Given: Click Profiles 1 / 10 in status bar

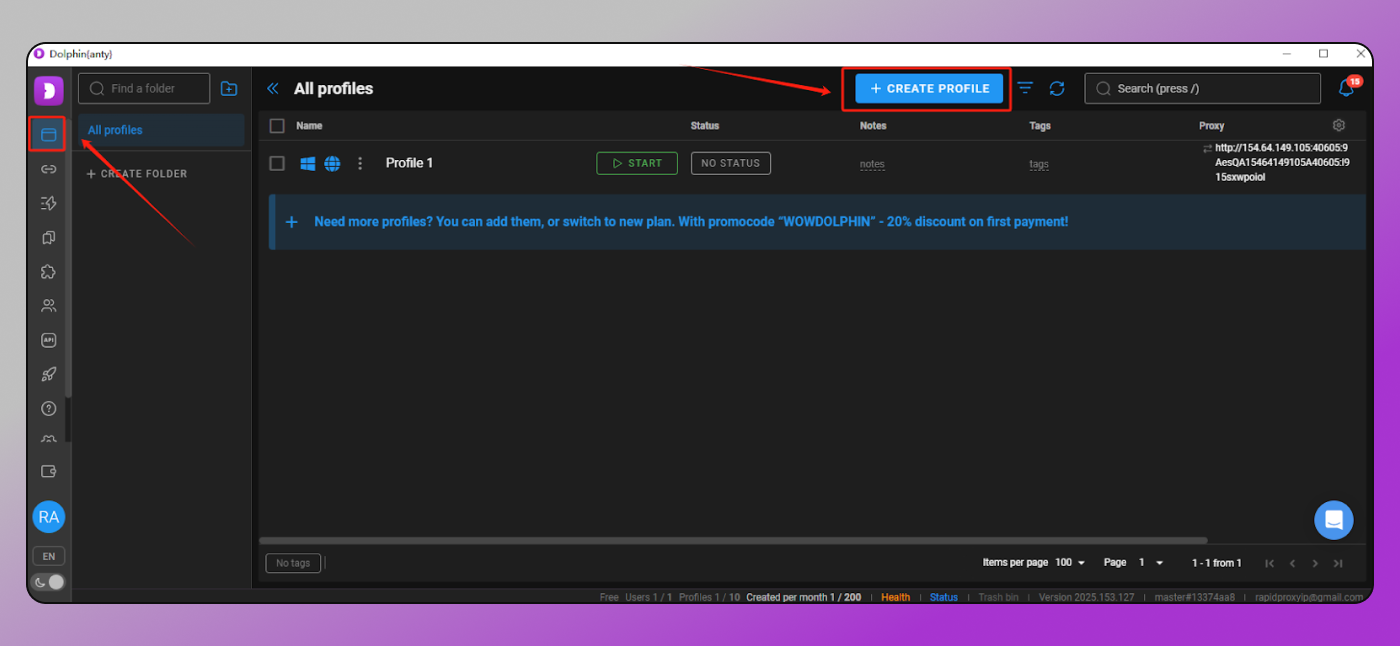Looking at the screenshot, I should point(709,597).
